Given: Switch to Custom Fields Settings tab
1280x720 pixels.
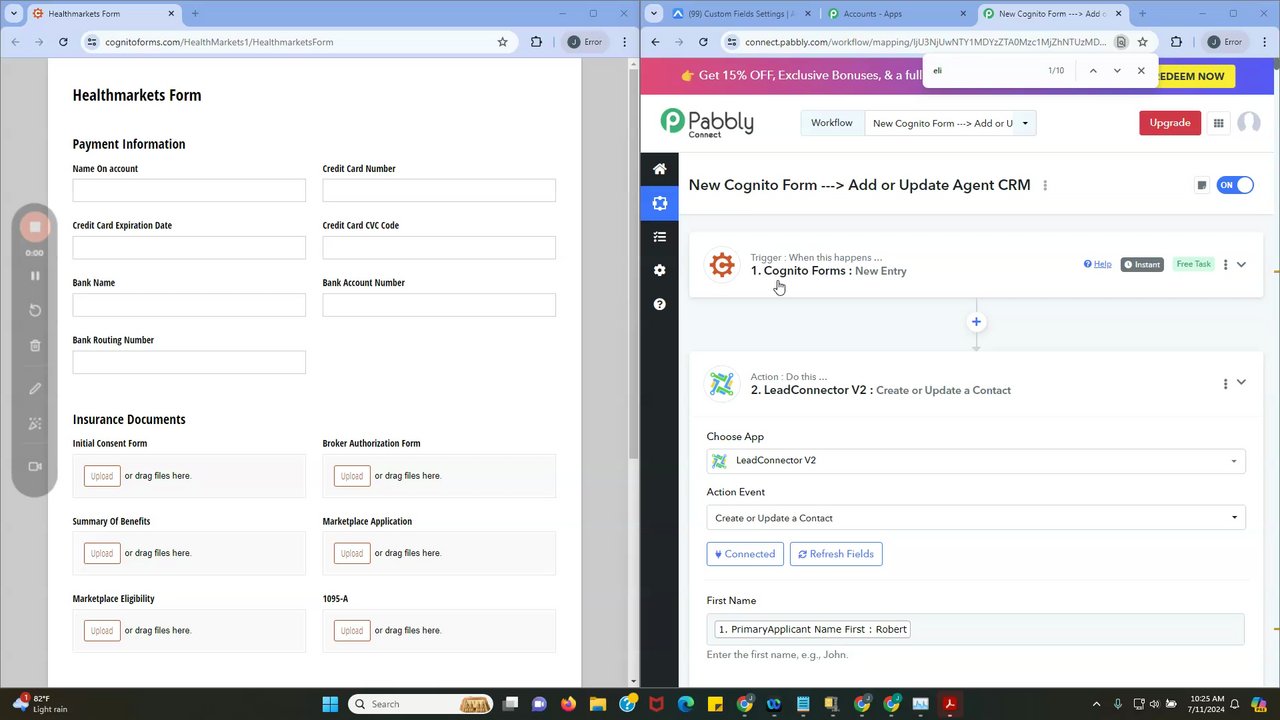Looking at the screenshot, I should point(739,14).
